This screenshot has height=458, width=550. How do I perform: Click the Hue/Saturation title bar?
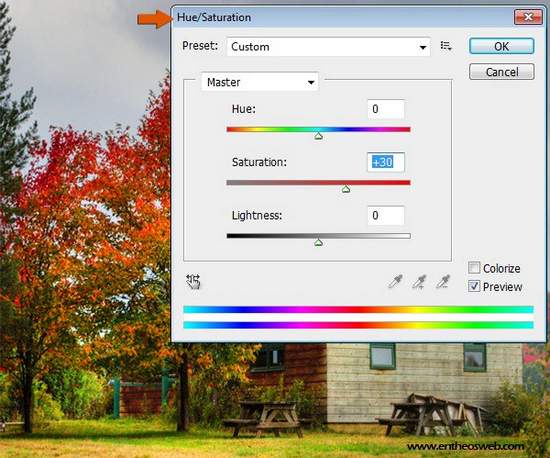[x=344, y=17]
